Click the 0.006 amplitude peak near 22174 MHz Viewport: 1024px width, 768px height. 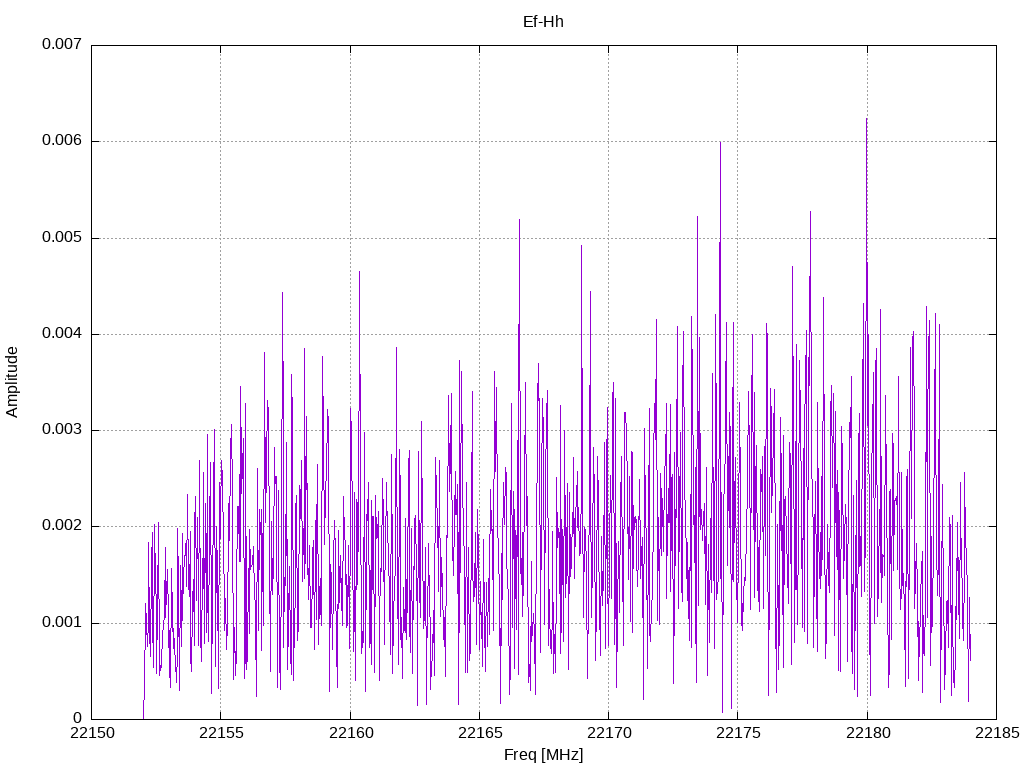(720, 143)
